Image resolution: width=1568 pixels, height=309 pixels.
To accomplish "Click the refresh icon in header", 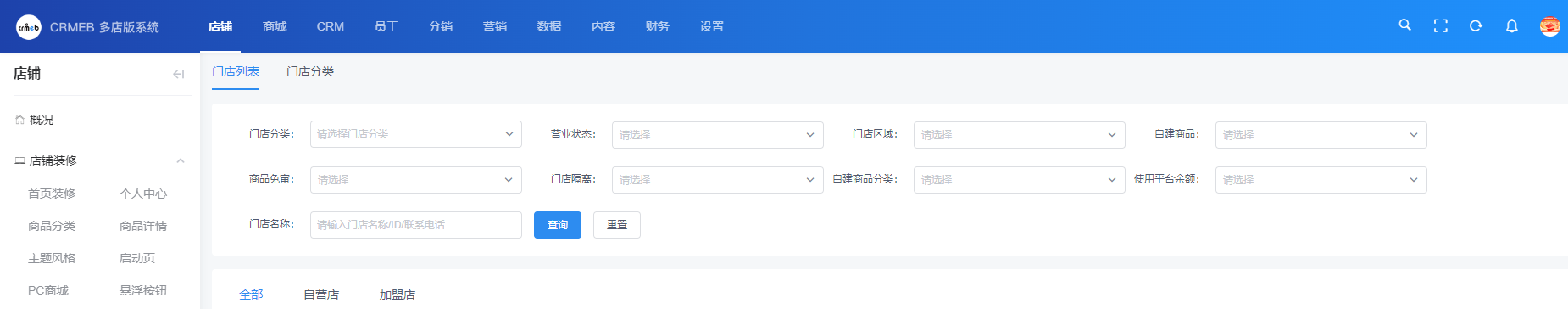I will coord(1476,26).
